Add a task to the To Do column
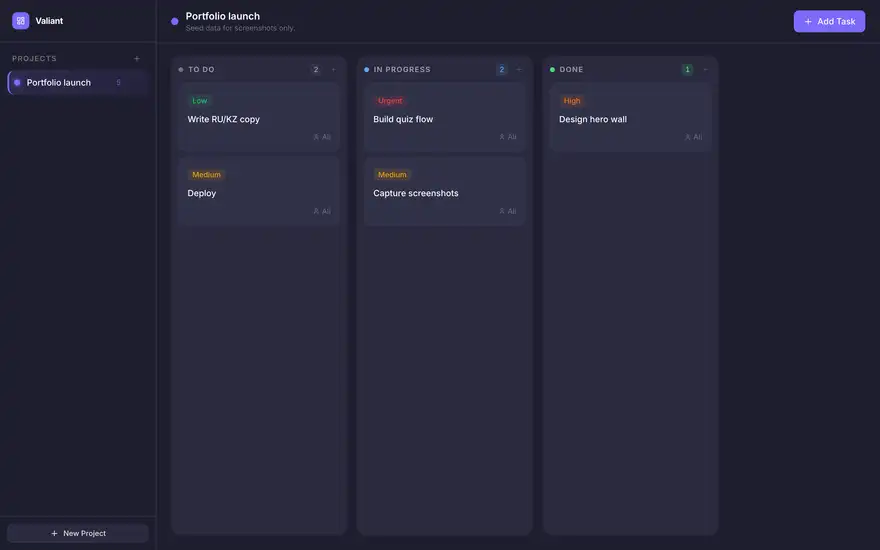This screenshot has height=550, width=880. click(333, 70)
